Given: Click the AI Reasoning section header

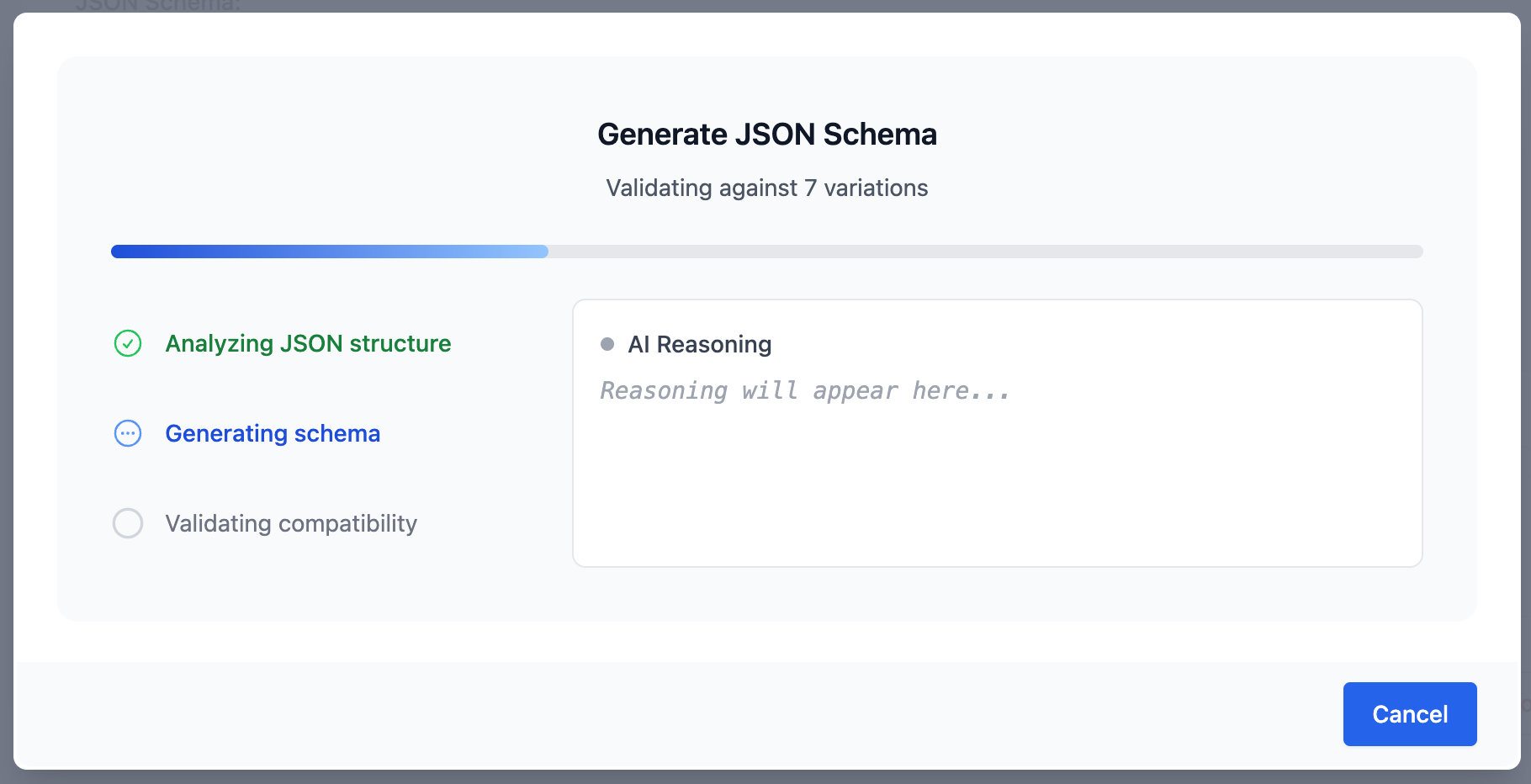Looking at the screenshot, I should pyautogui.click(x=701, y=343).
